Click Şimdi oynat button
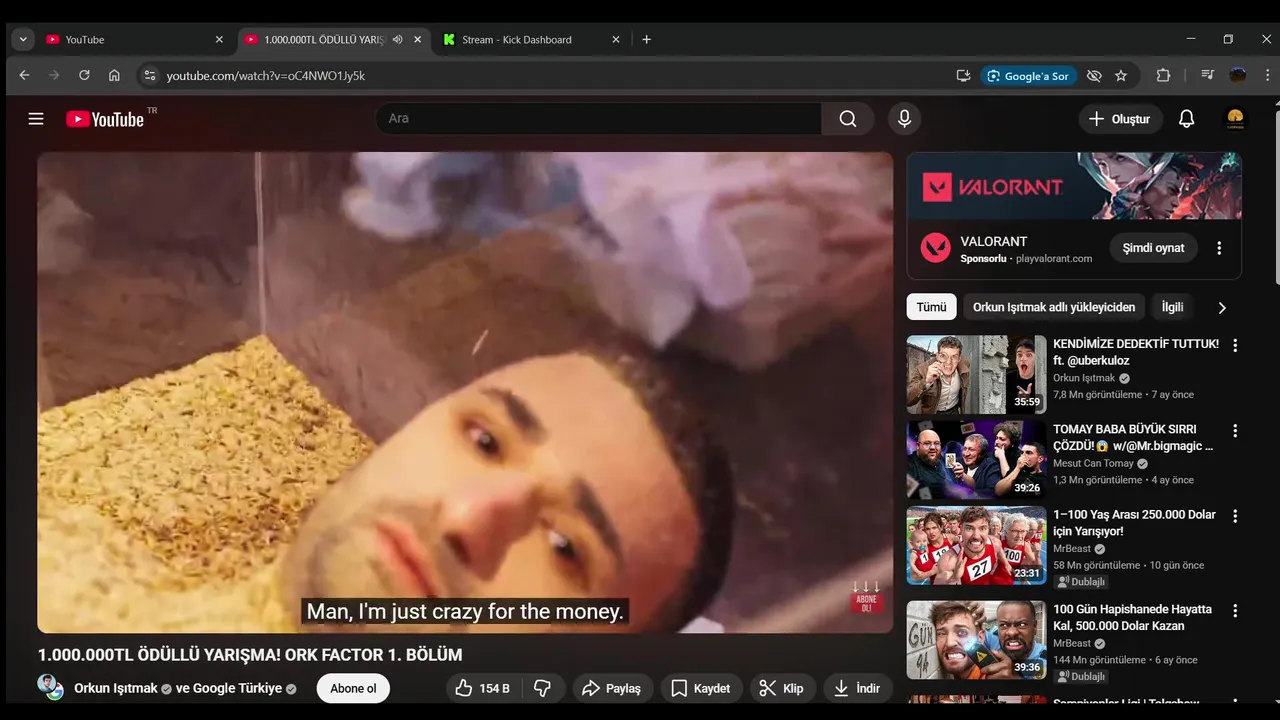The height and width of the screenshot is (720, 1280). (1153, 248)
